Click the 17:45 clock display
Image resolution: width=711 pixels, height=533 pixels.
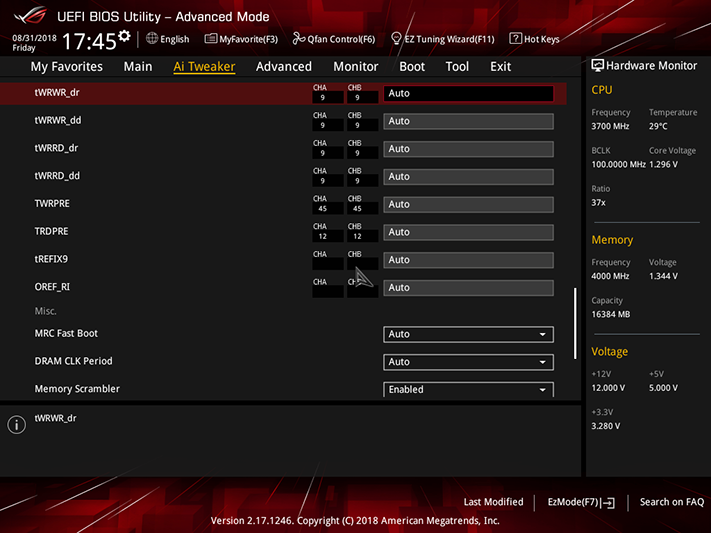click(89, 42)
